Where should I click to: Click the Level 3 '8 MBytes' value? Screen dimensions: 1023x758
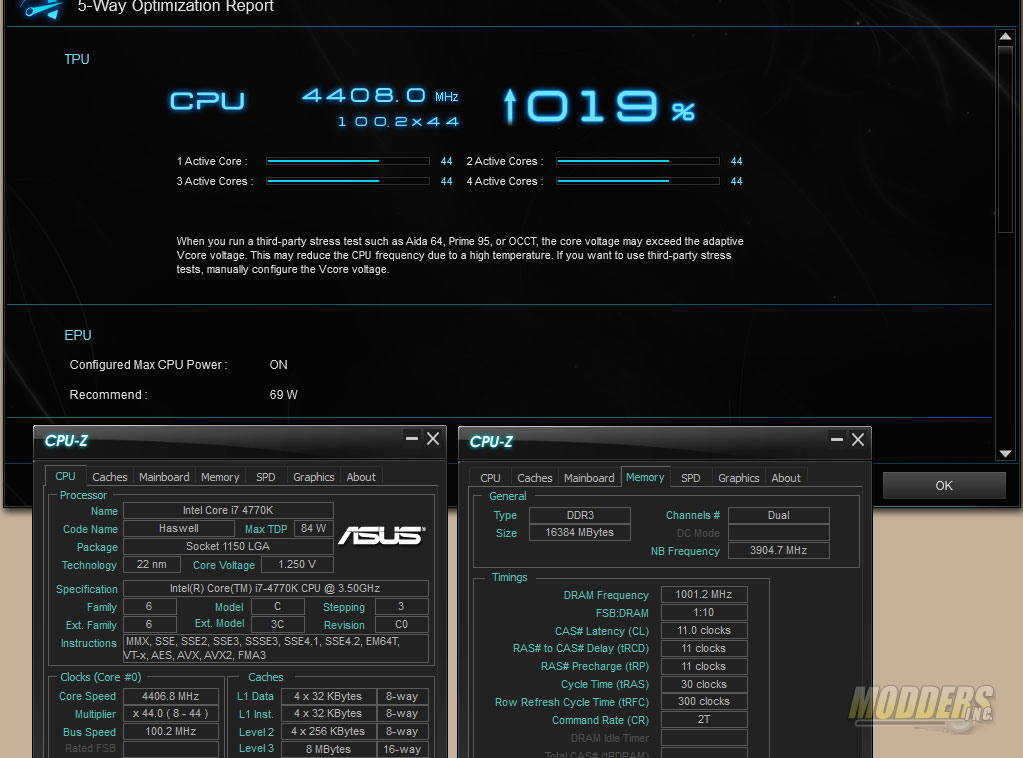(328, 749)
